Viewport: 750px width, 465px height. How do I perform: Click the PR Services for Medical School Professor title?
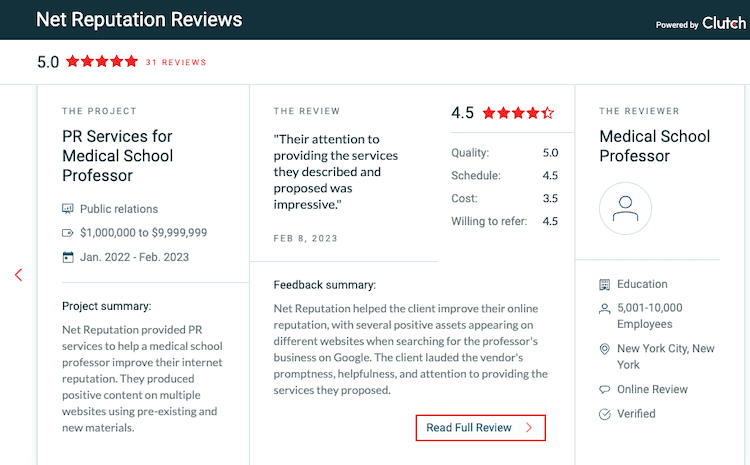point(118,155)
